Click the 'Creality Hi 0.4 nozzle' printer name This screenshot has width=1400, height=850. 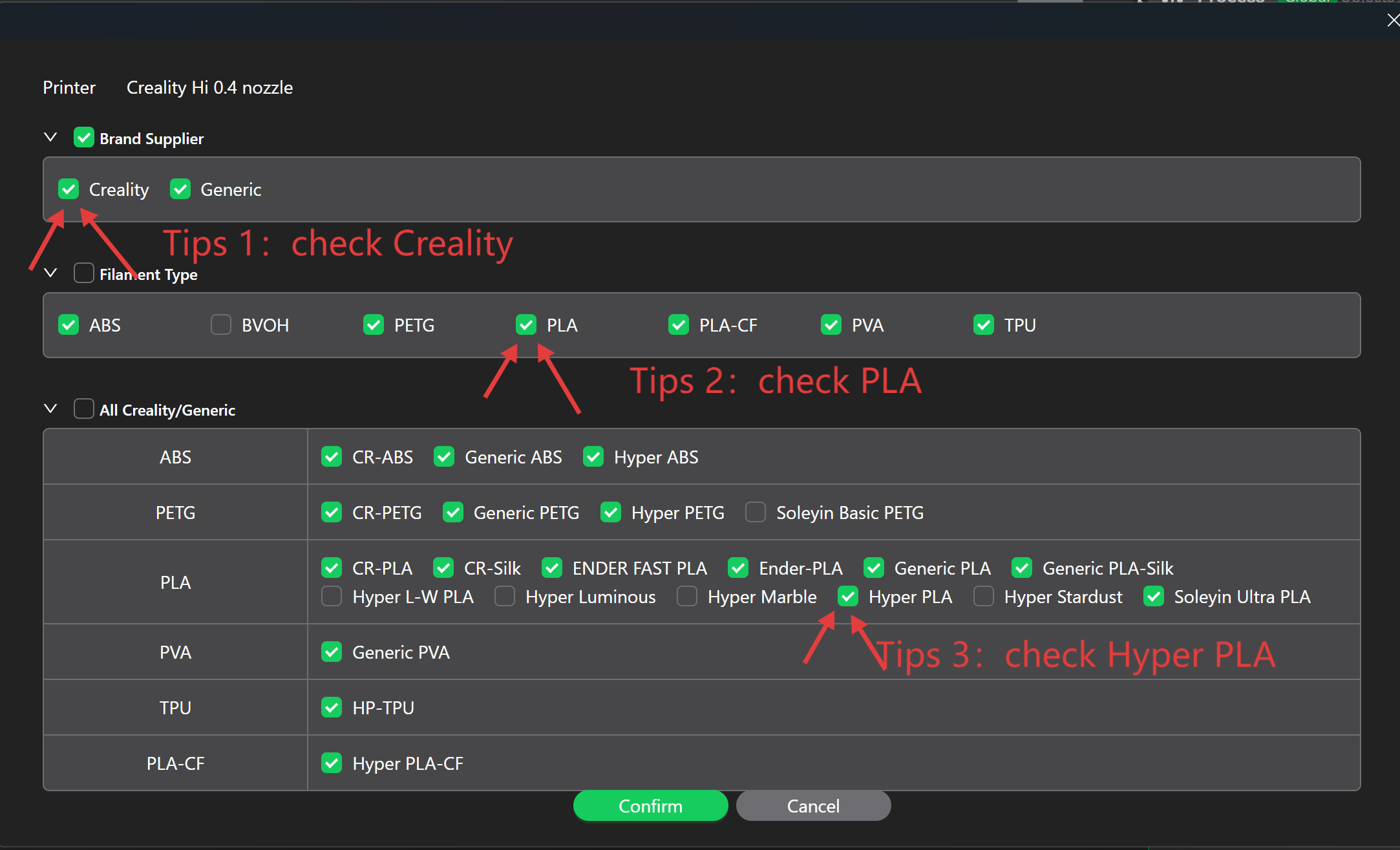(x=209, y=87)
